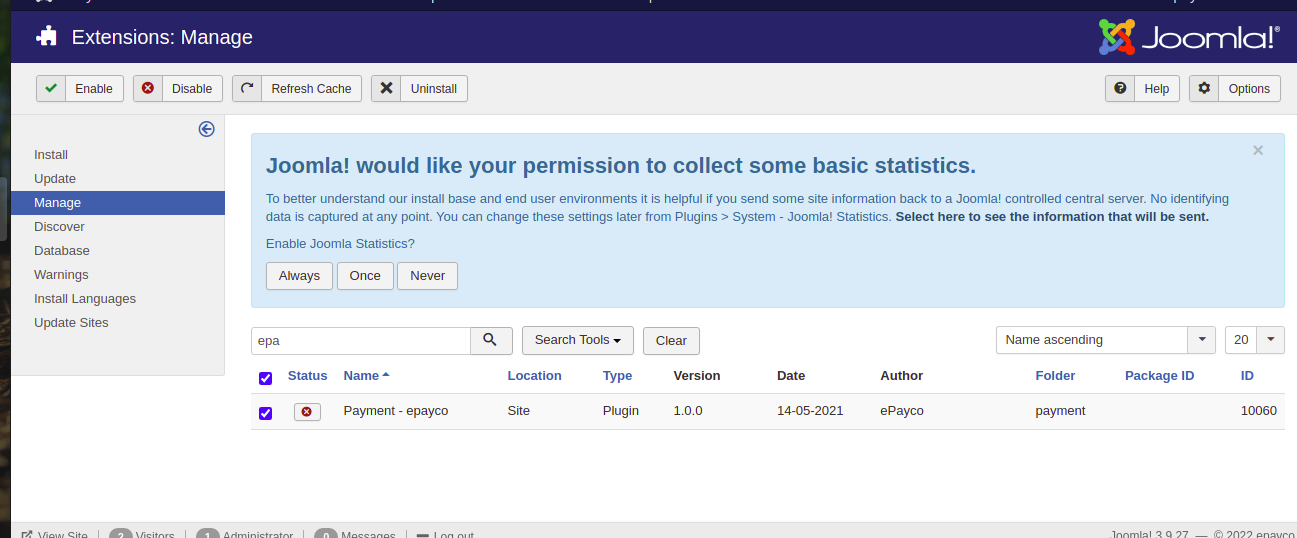This screenshot has width=1297, height=538.
Task: Sort table by Folder column
Action: [x=1055, y=376]
